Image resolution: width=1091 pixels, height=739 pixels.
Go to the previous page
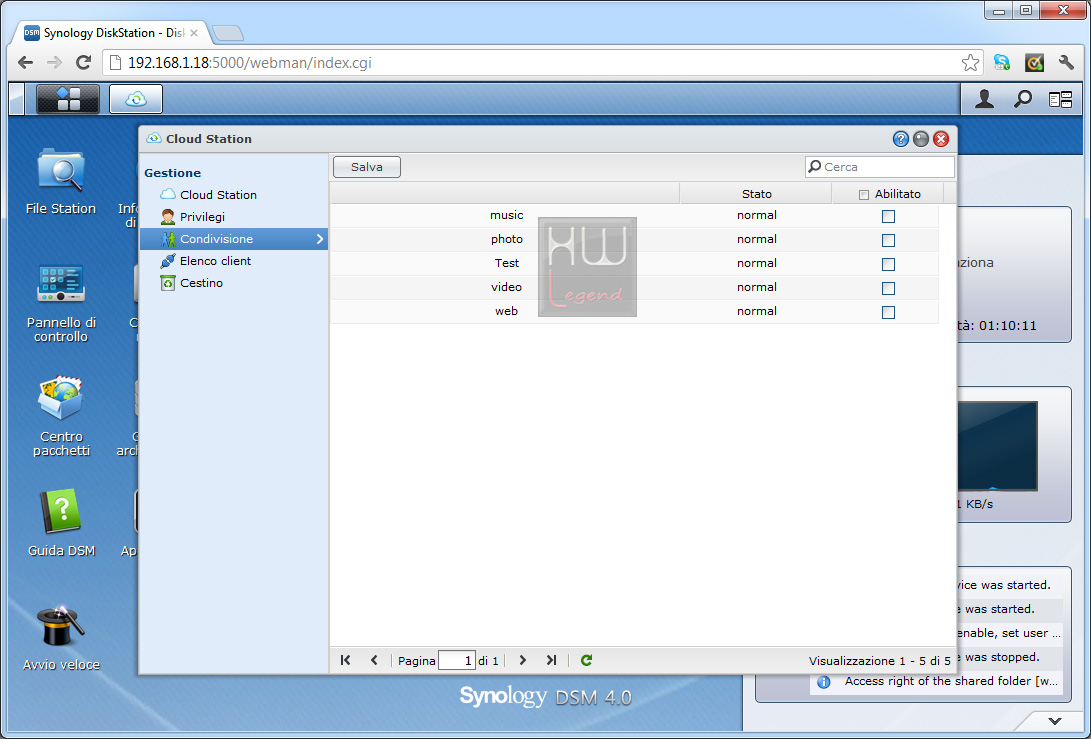[374, 660]
